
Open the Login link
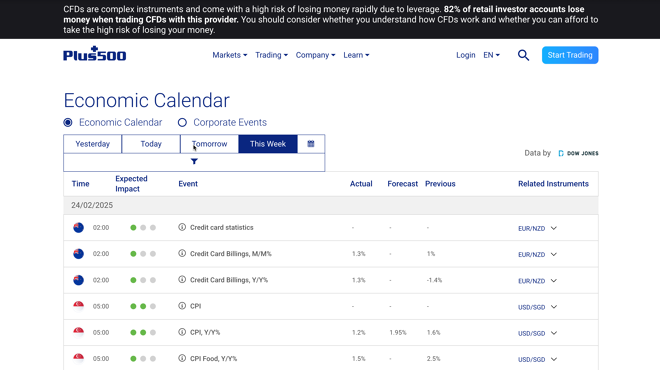(x=466, y=55)
